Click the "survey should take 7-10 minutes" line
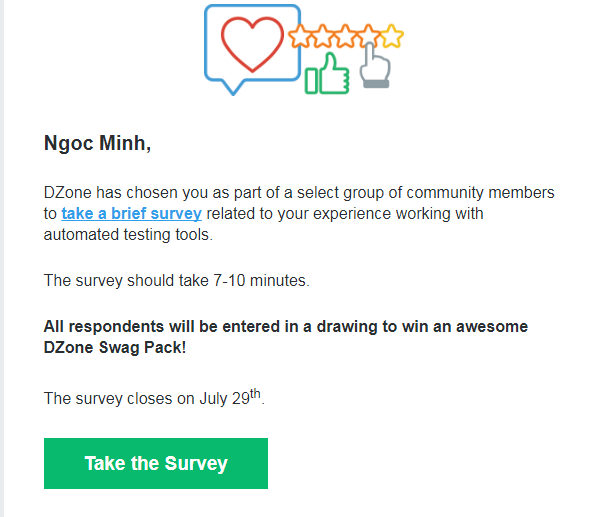603x517 pixels. (x=177, y=280)
